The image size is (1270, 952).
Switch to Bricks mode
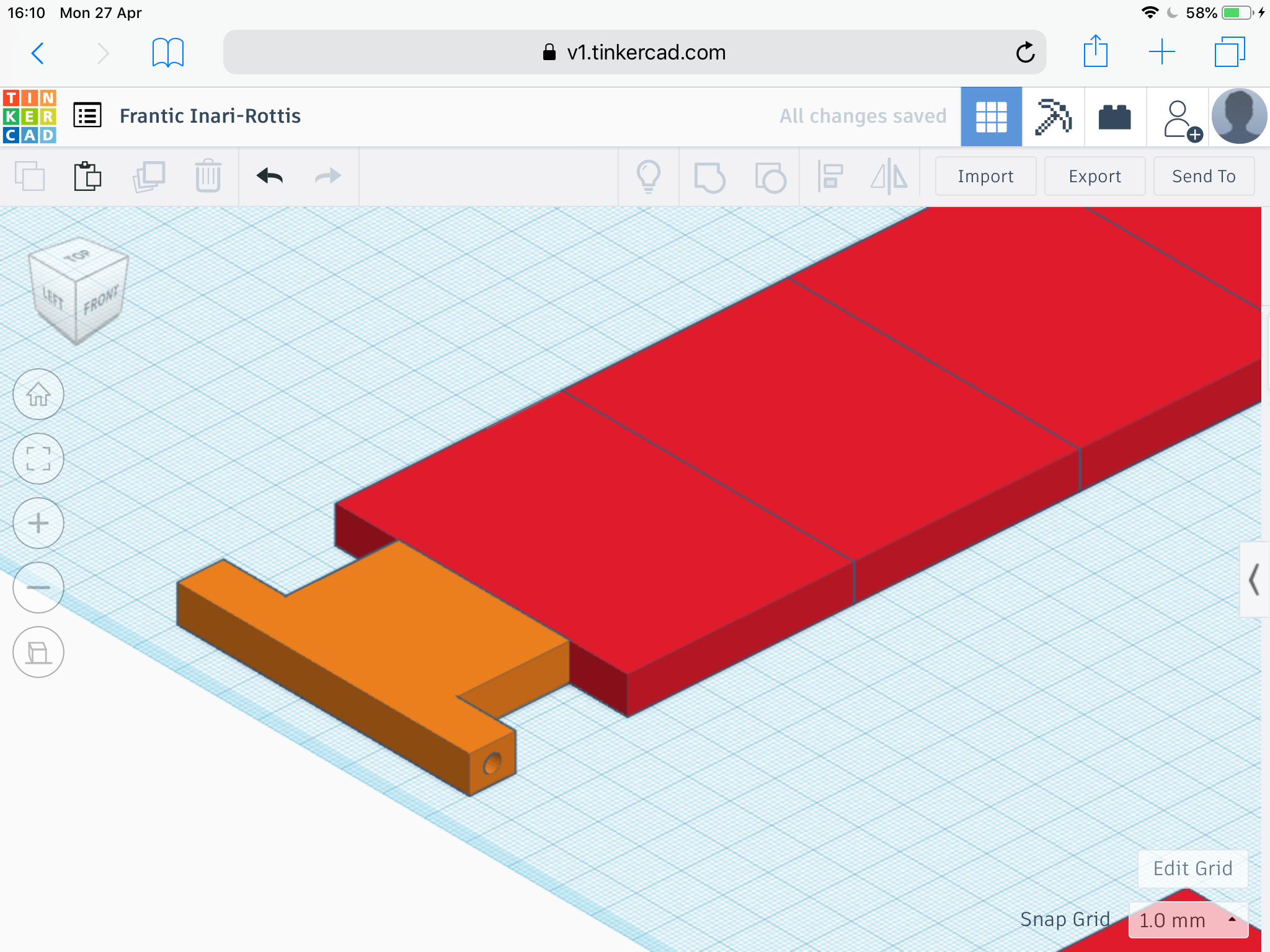tap(1114, 117)
